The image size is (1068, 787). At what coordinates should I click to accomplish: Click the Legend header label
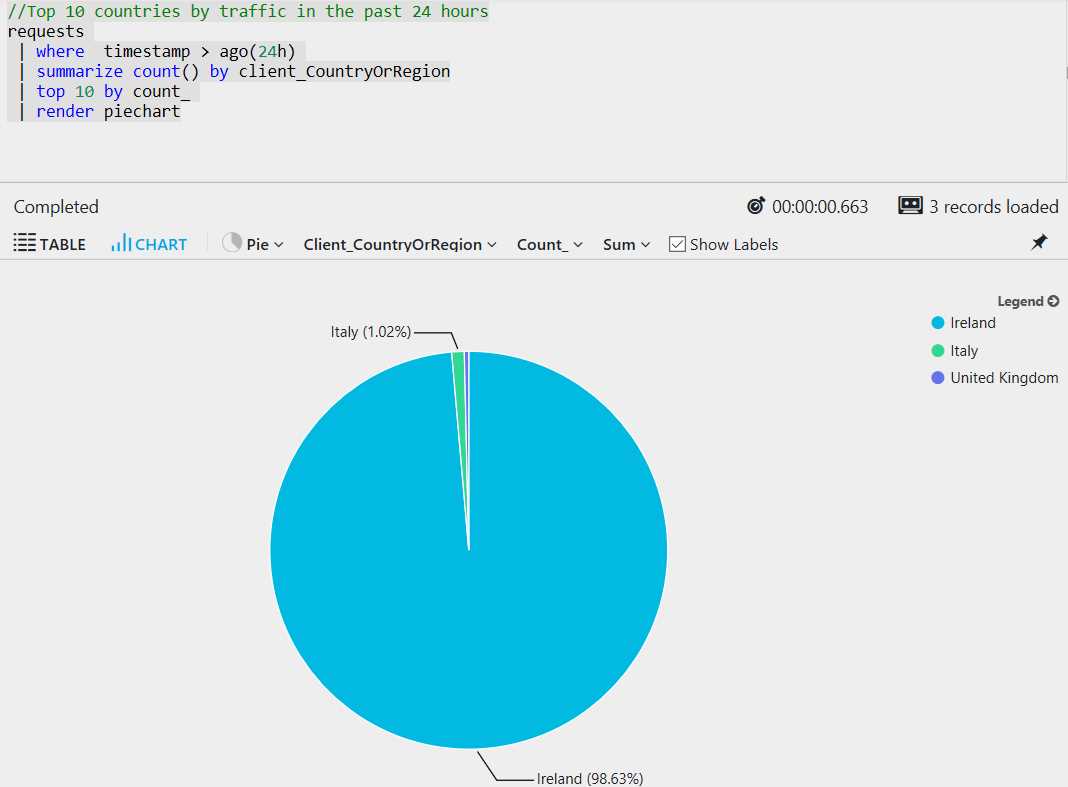point(1021,300)
